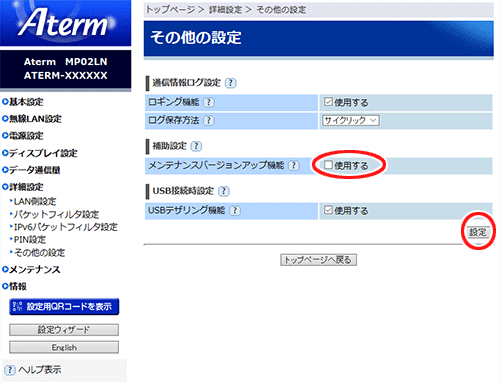
Task: Expand the メンテナンス menu
Action: pyautogui.click(x=31, y=269)
